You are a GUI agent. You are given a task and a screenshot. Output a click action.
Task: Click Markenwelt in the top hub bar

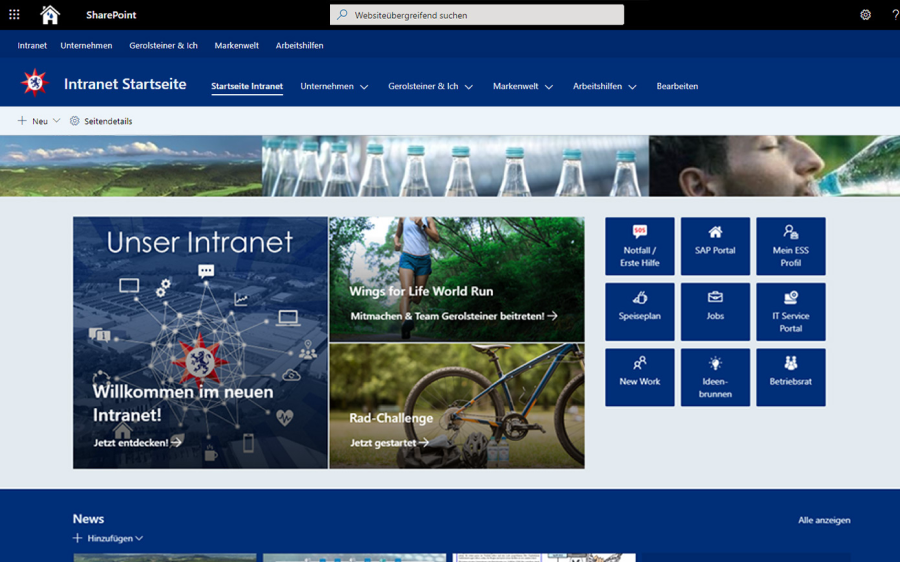pyautogui.click(x=236, y=45)
